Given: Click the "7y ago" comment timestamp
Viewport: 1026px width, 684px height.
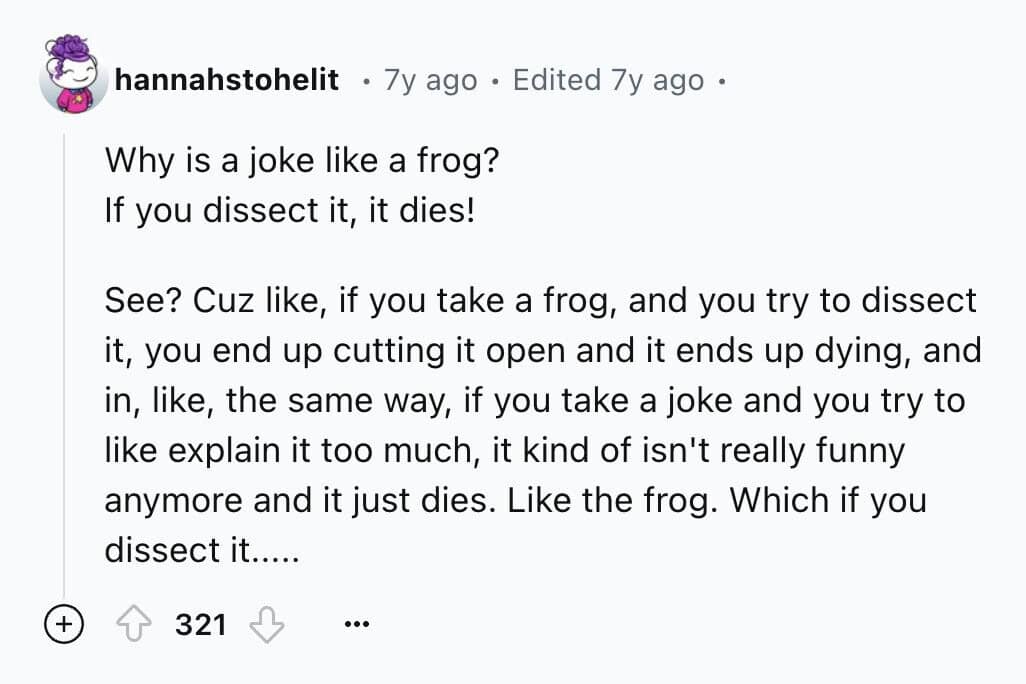Looking at the screenshot, I should (430, 80).
